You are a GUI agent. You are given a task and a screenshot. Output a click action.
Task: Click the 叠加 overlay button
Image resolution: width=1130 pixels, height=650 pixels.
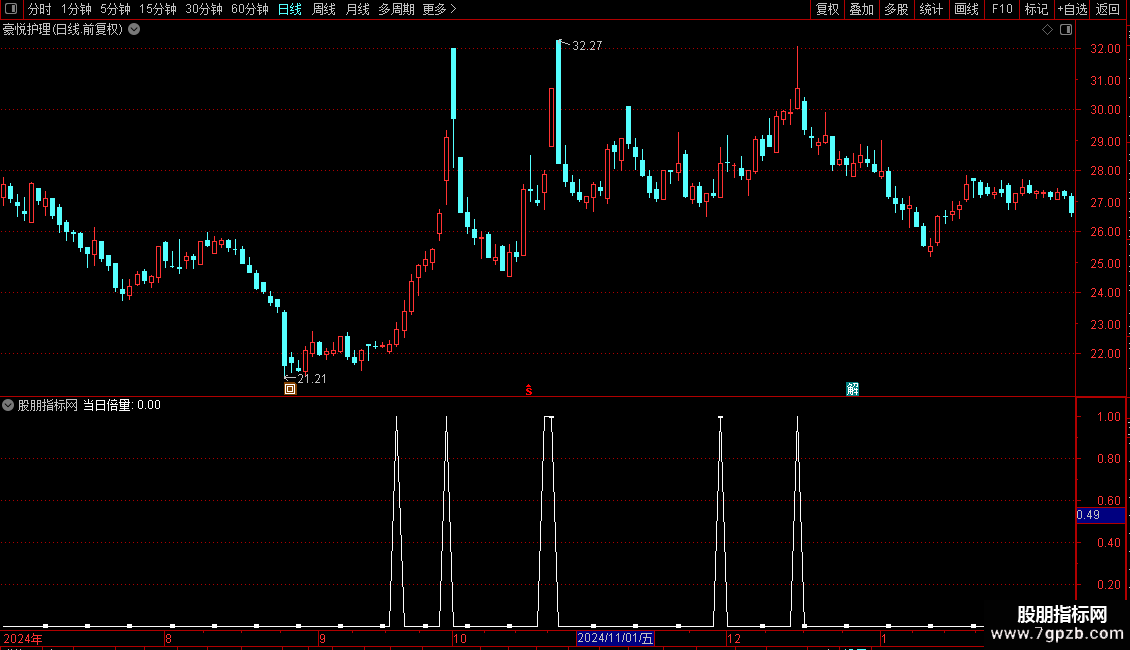coord(861,9)
